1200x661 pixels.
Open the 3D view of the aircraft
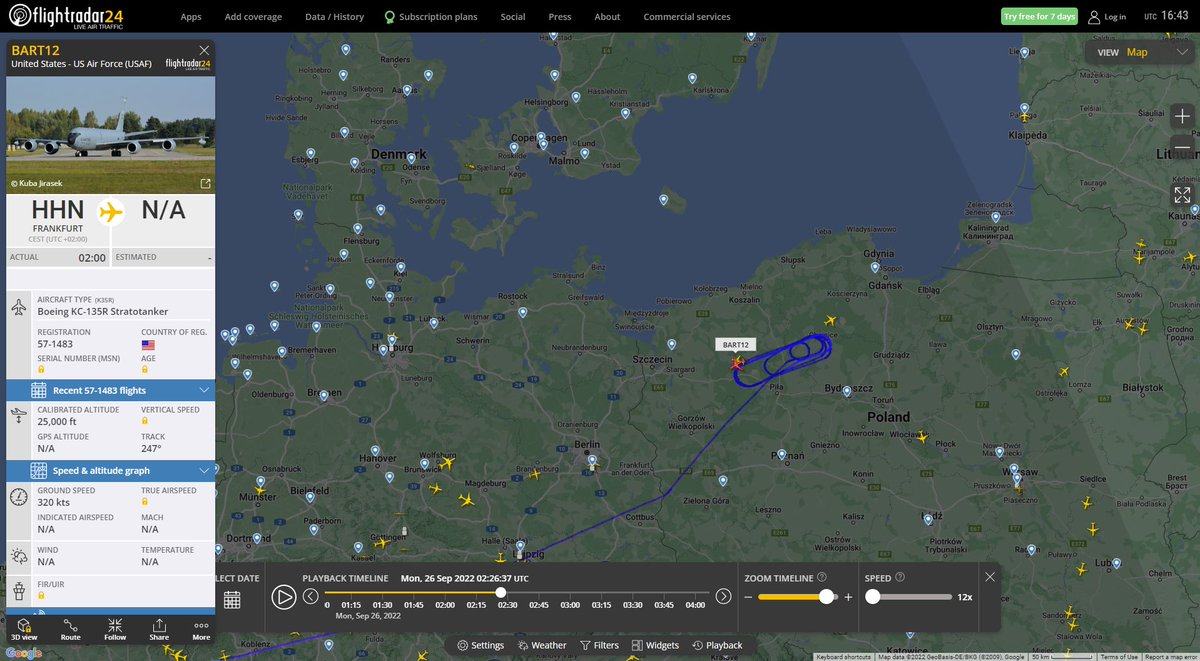click(x=24, y=629)
